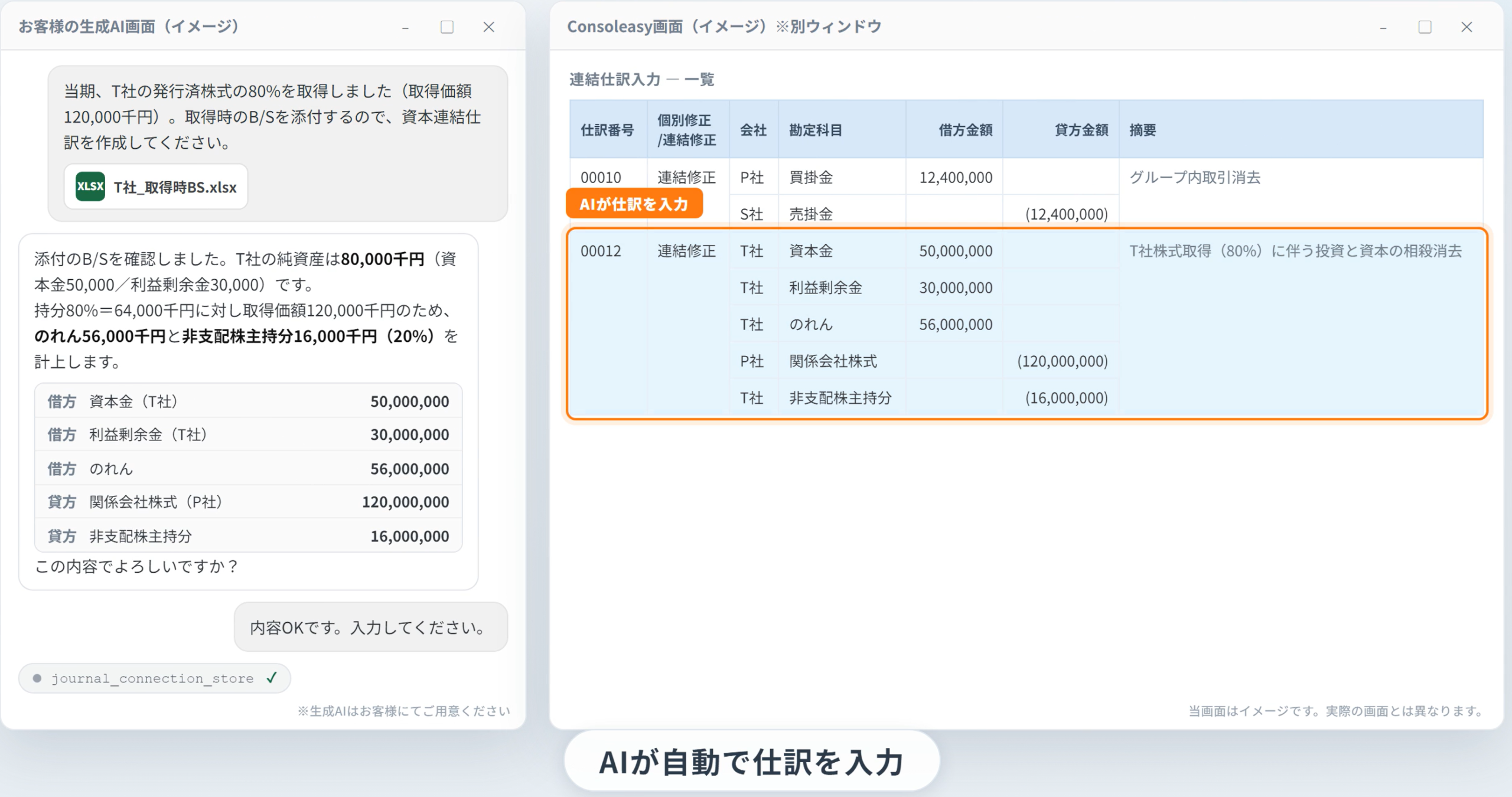Viewport: 1512px width, 797px height.
Task: Click the (120,000,000) credit amount cell
Action: point(1062,361)
